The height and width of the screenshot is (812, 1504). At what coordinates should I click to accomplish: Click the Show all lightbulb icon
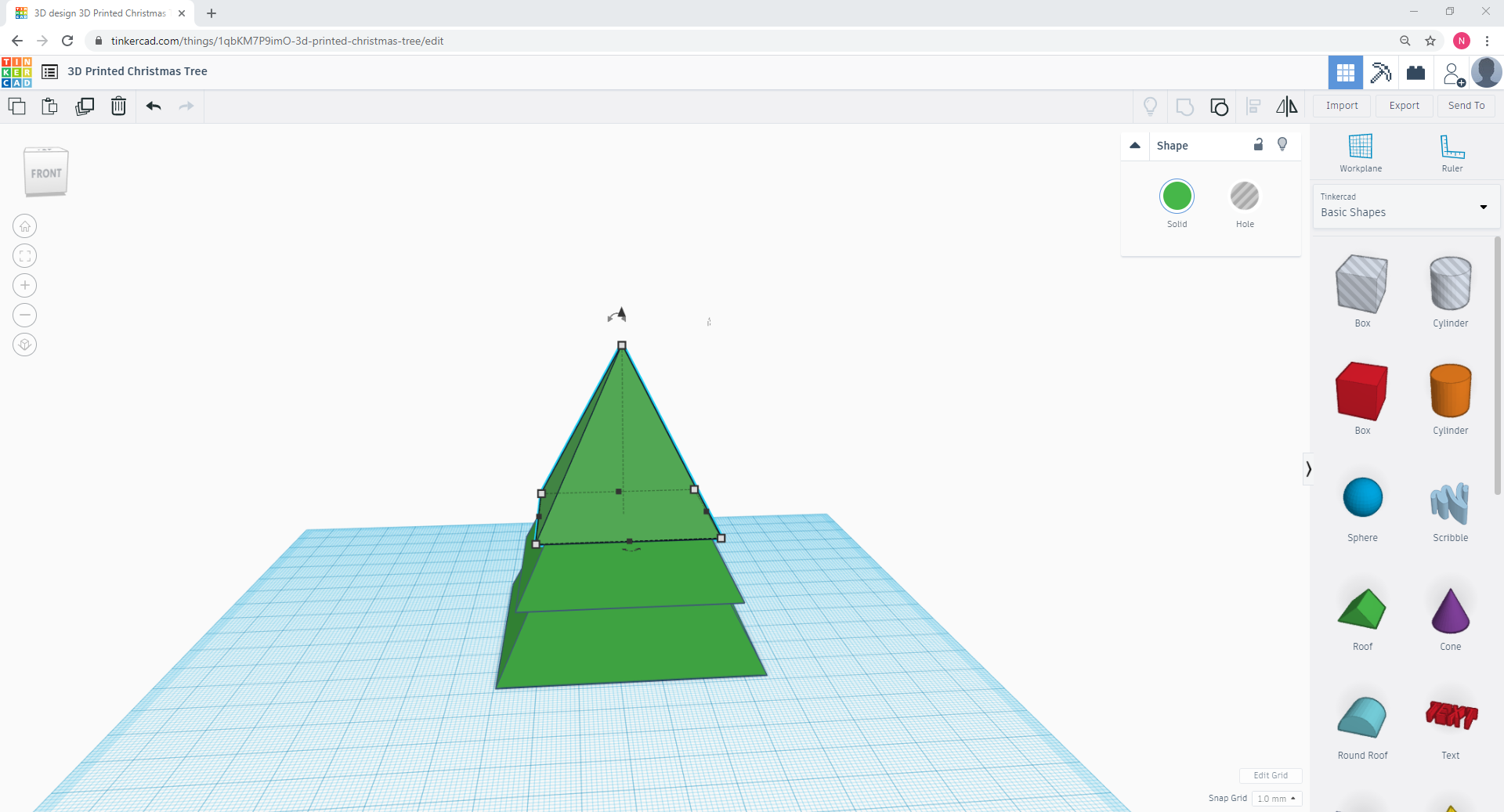pos(1150,106)
